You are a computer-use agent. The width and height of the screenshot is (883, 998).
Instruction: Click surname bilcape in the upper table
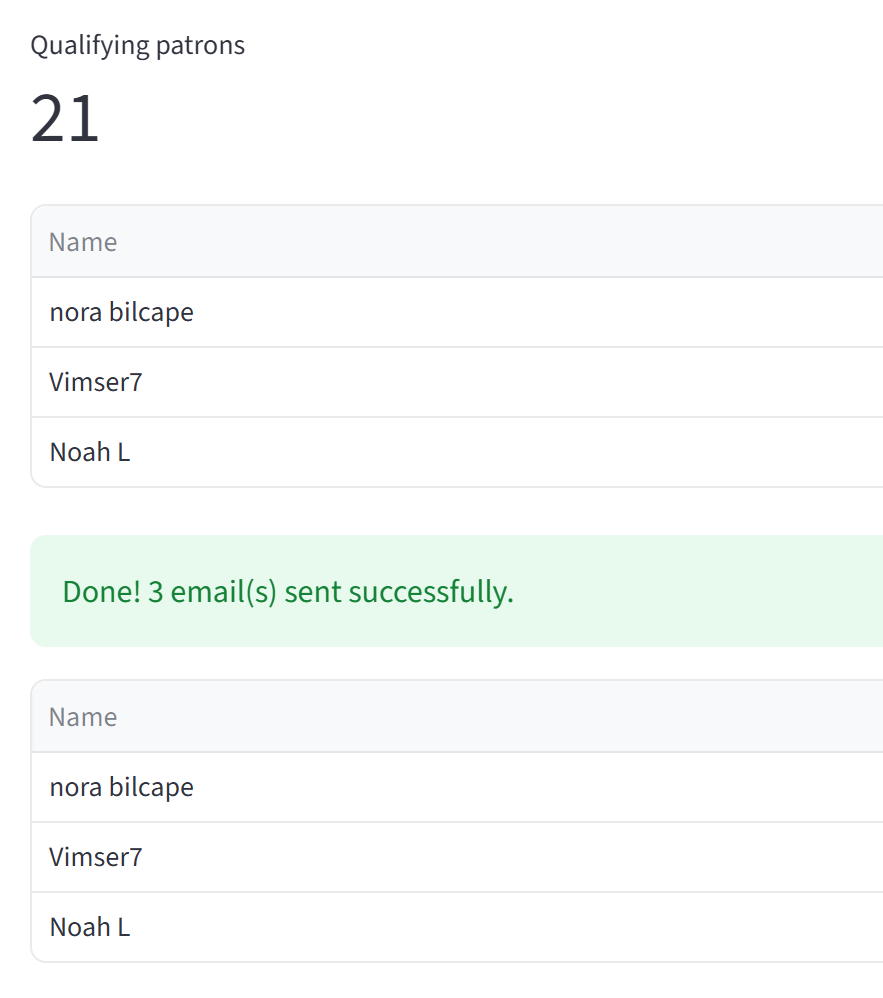(x=152, y=313)
